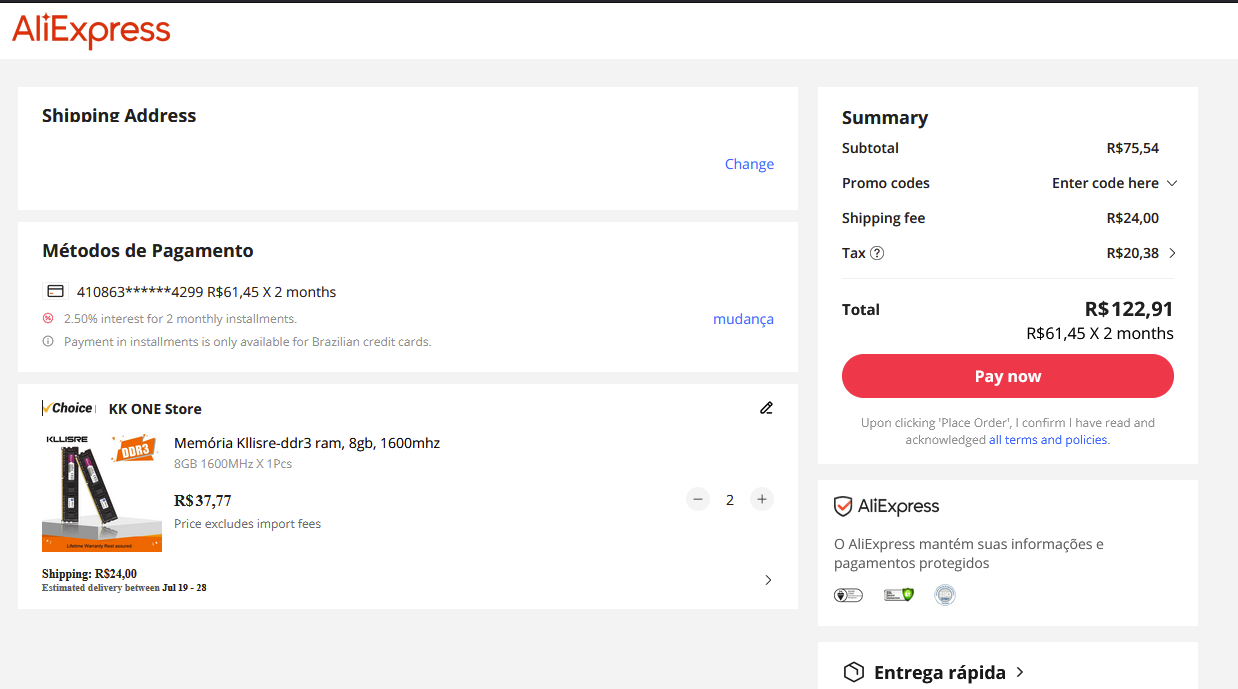Click the 2.50% interest installments note
This screenshot has width=1238, height=689.
(180, 319)
